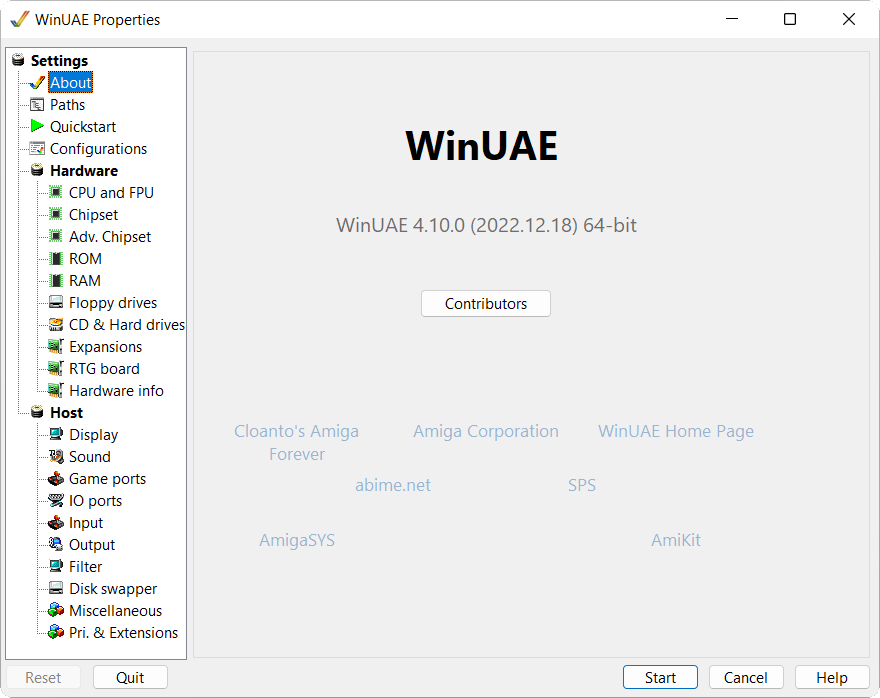The width and height of the screenshot is (880, 698).
Task: Select the Host category heading
Action: [66, 412]
